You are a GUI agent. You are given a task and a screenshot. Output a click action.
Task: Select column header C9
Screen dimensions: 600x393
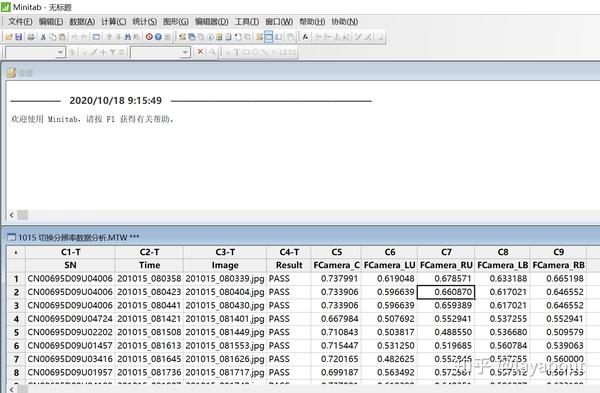click(x=558, y=252)
